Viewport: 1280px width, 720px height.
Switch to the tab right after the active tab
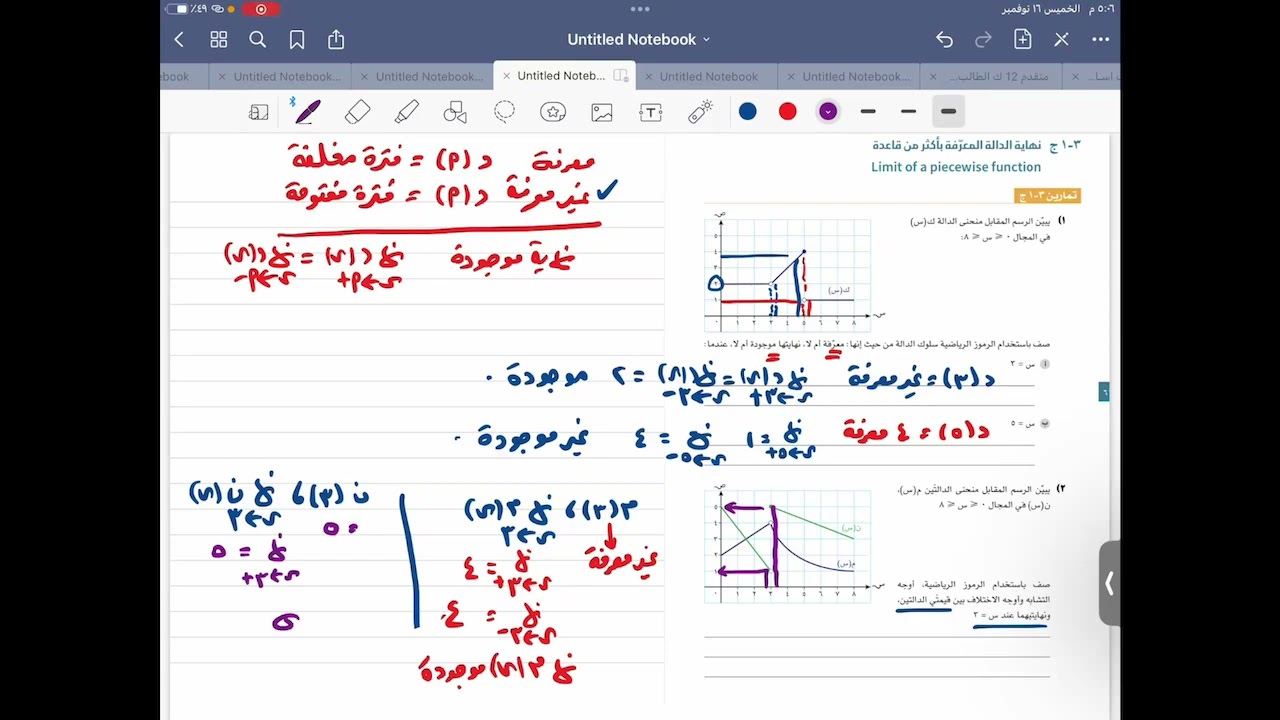coord(708,76)
